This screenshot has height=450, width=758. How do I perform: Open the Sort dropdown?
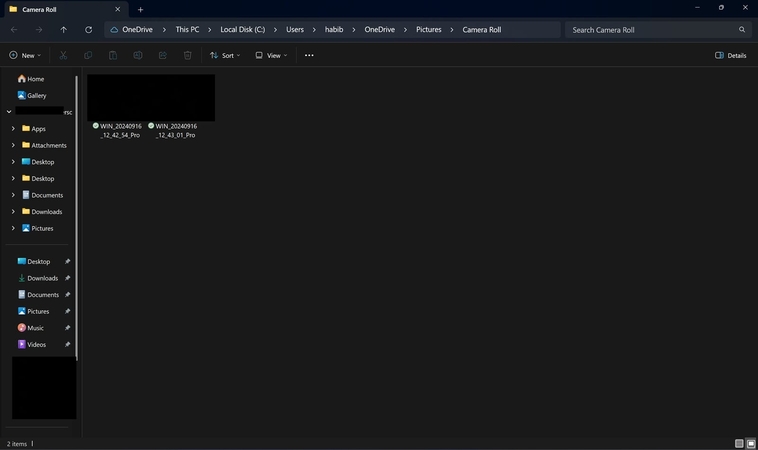pos(225,56)
